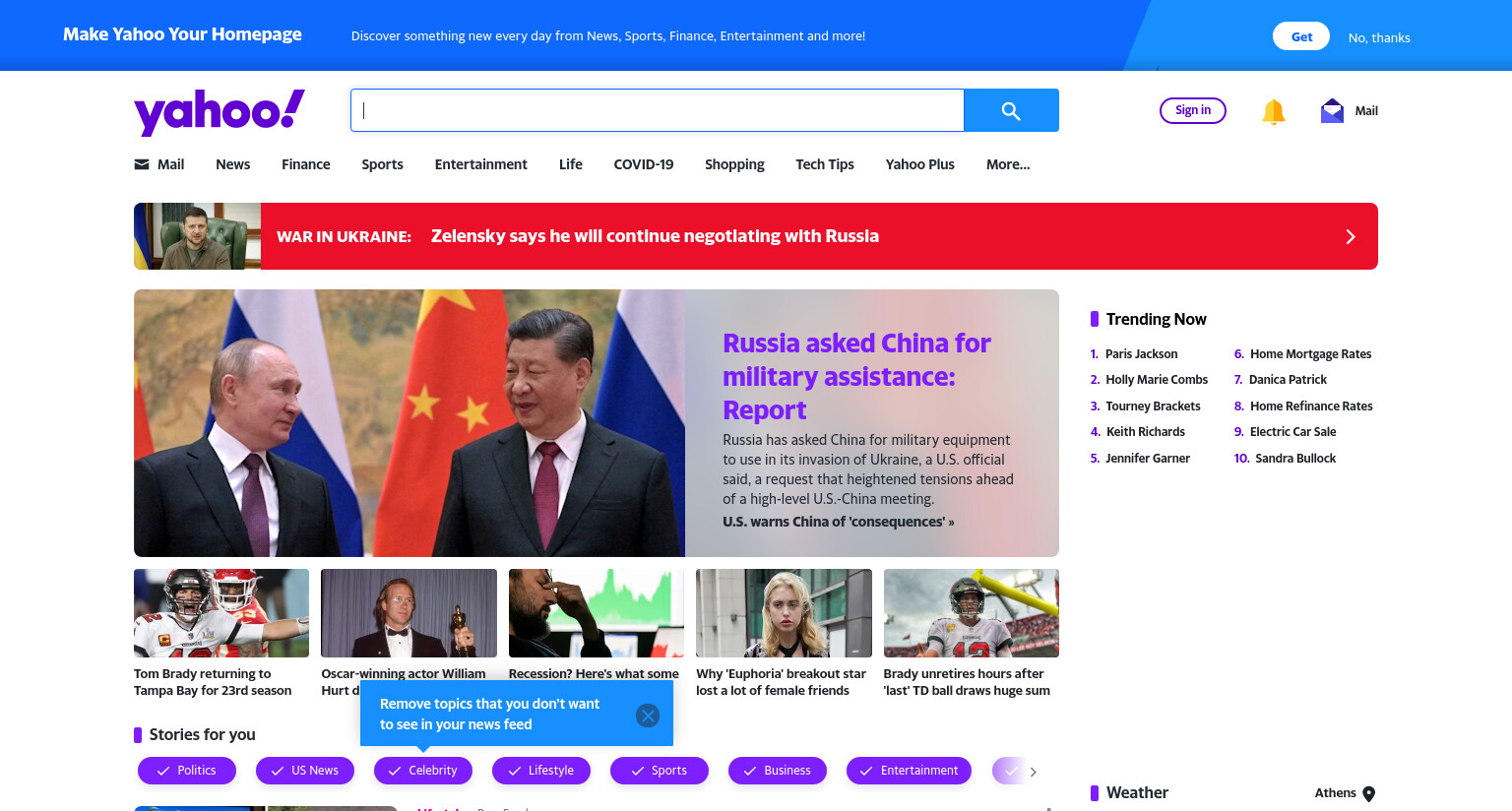Open the Shopping navigation item

[x=734, y=164]
